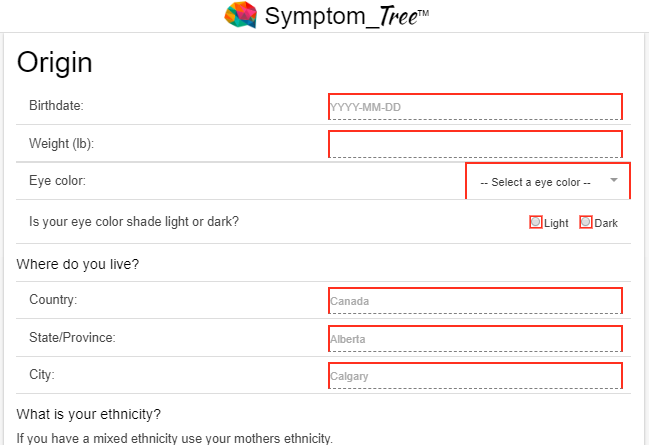Click the 'City:' label

point(42,375)
